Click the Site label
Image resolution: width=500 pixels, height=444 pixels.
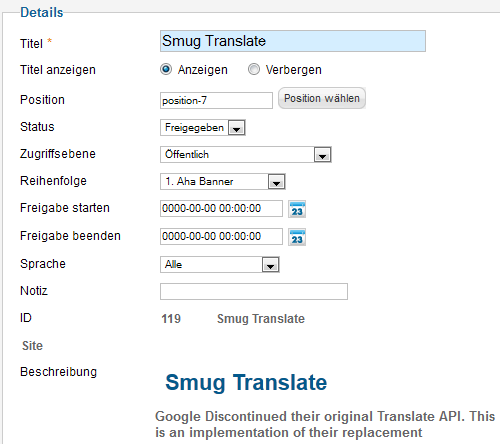(x=32, y=346)
